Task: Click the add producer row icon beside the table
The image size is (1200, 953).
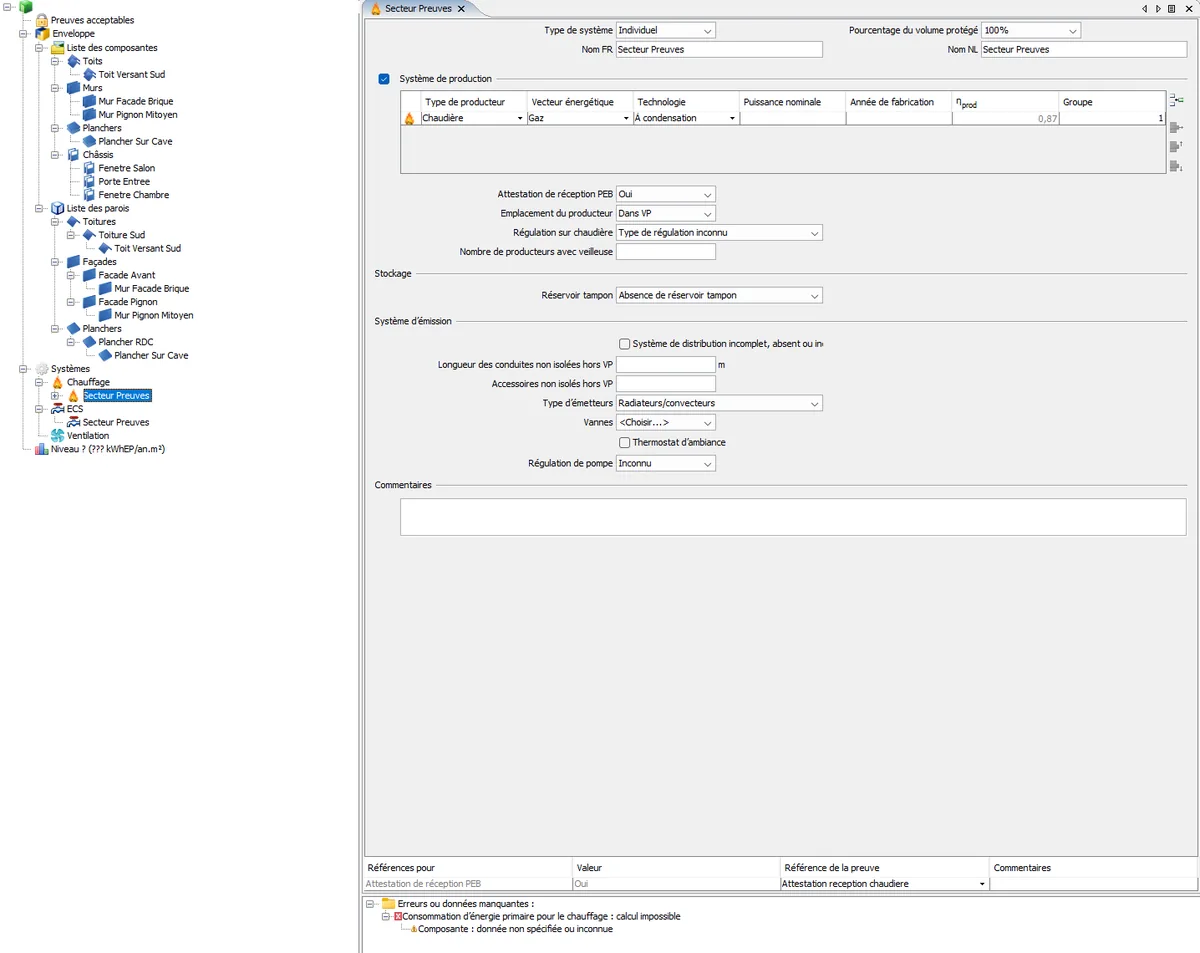Action: tap(1176, 100)
